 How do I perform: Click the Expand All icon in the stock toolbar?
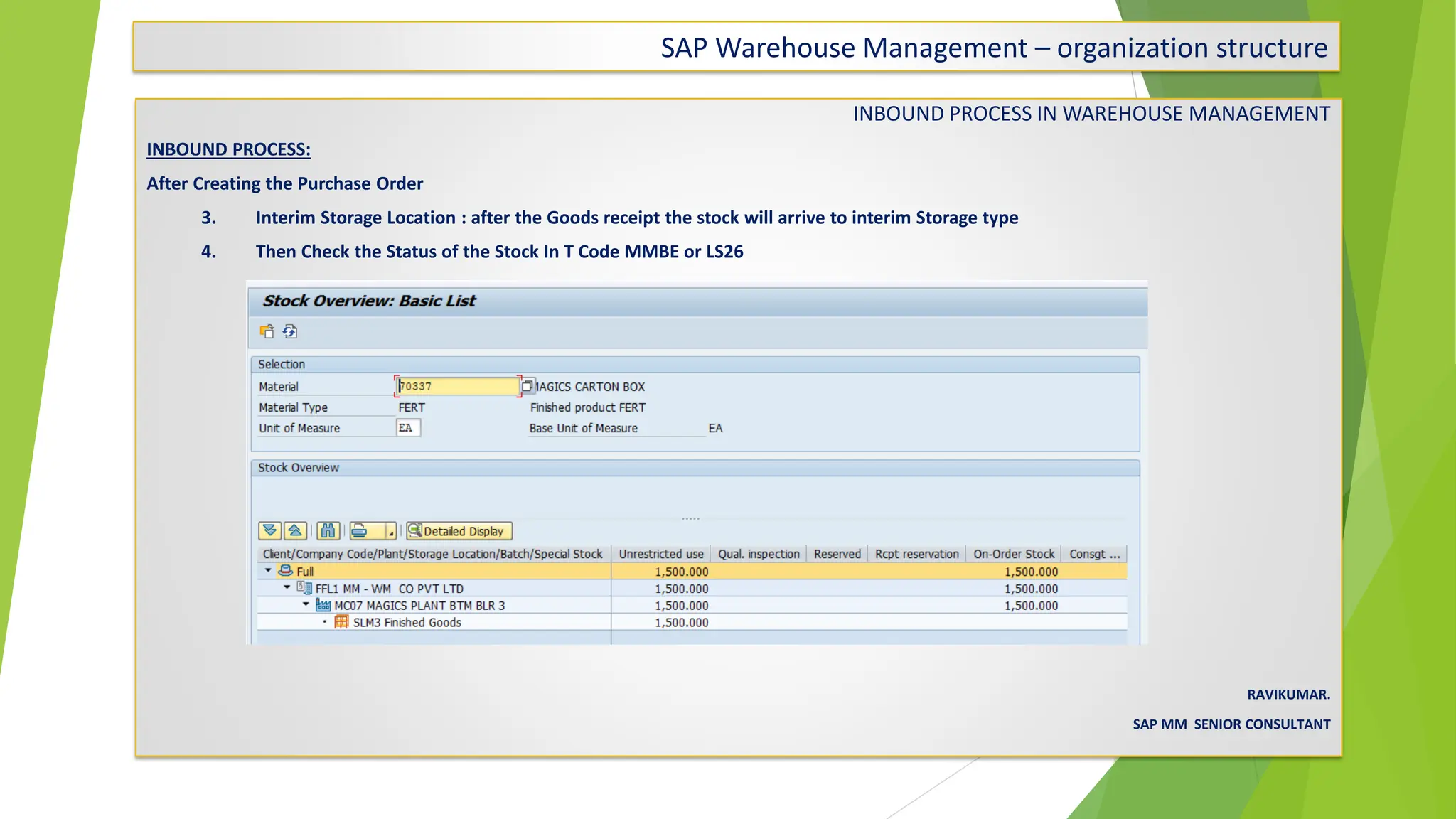[x=269, y=530]
